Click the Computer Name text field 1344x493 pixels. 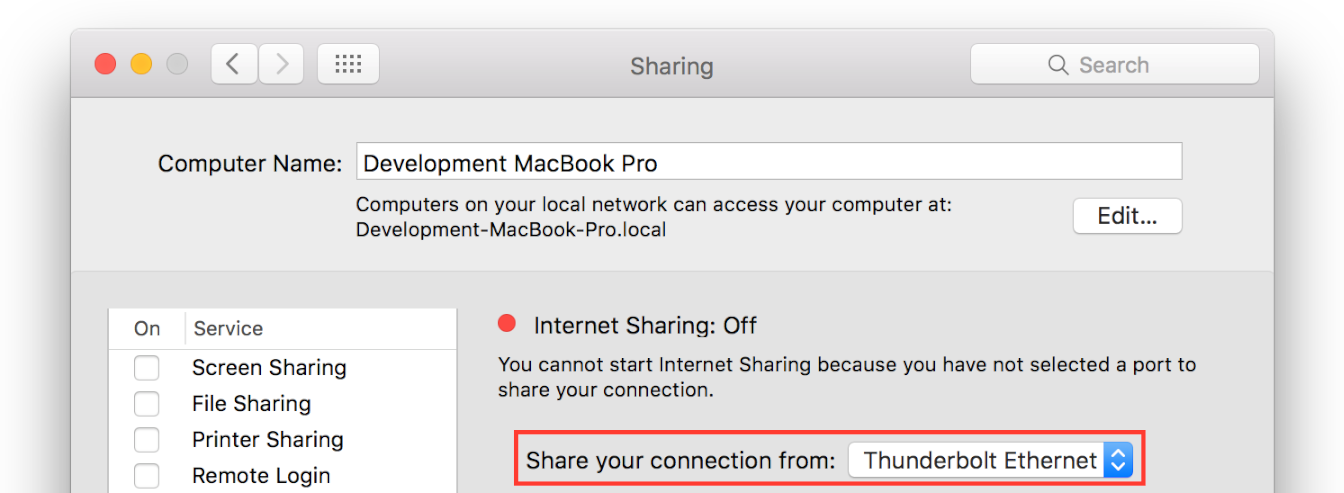[768, 162]
